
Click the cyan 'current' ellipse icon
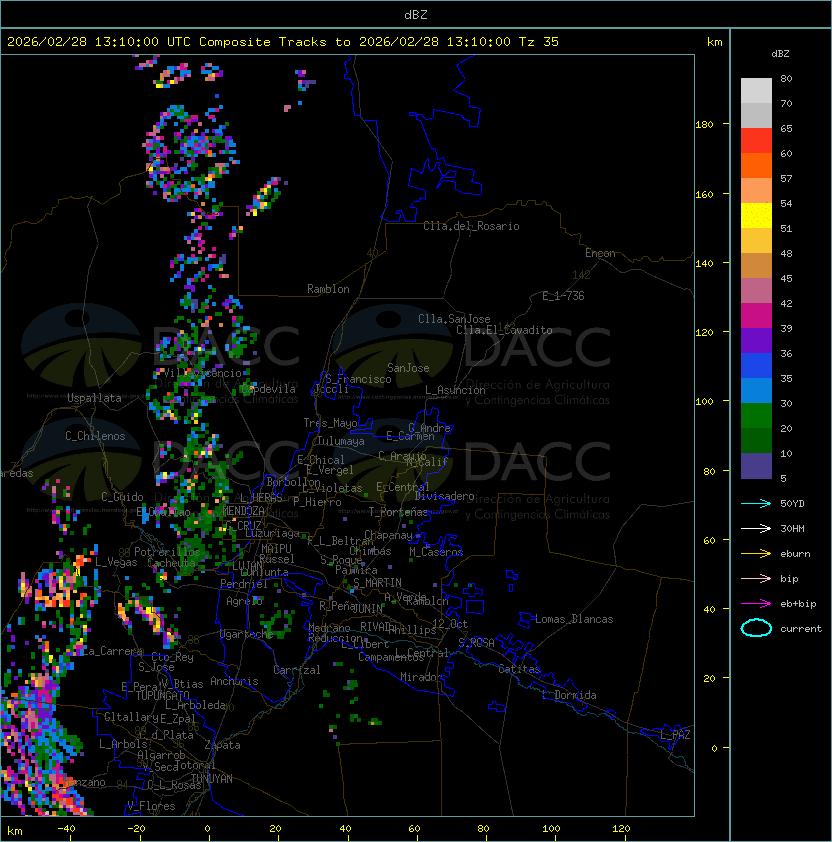[756, 628]
